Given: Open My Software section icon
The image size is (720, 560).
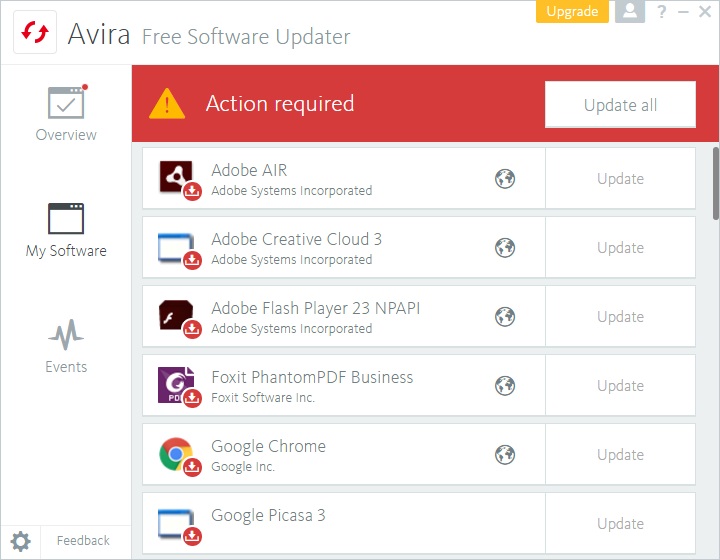Looking at the screenshot, I should [x=66, y=218].
